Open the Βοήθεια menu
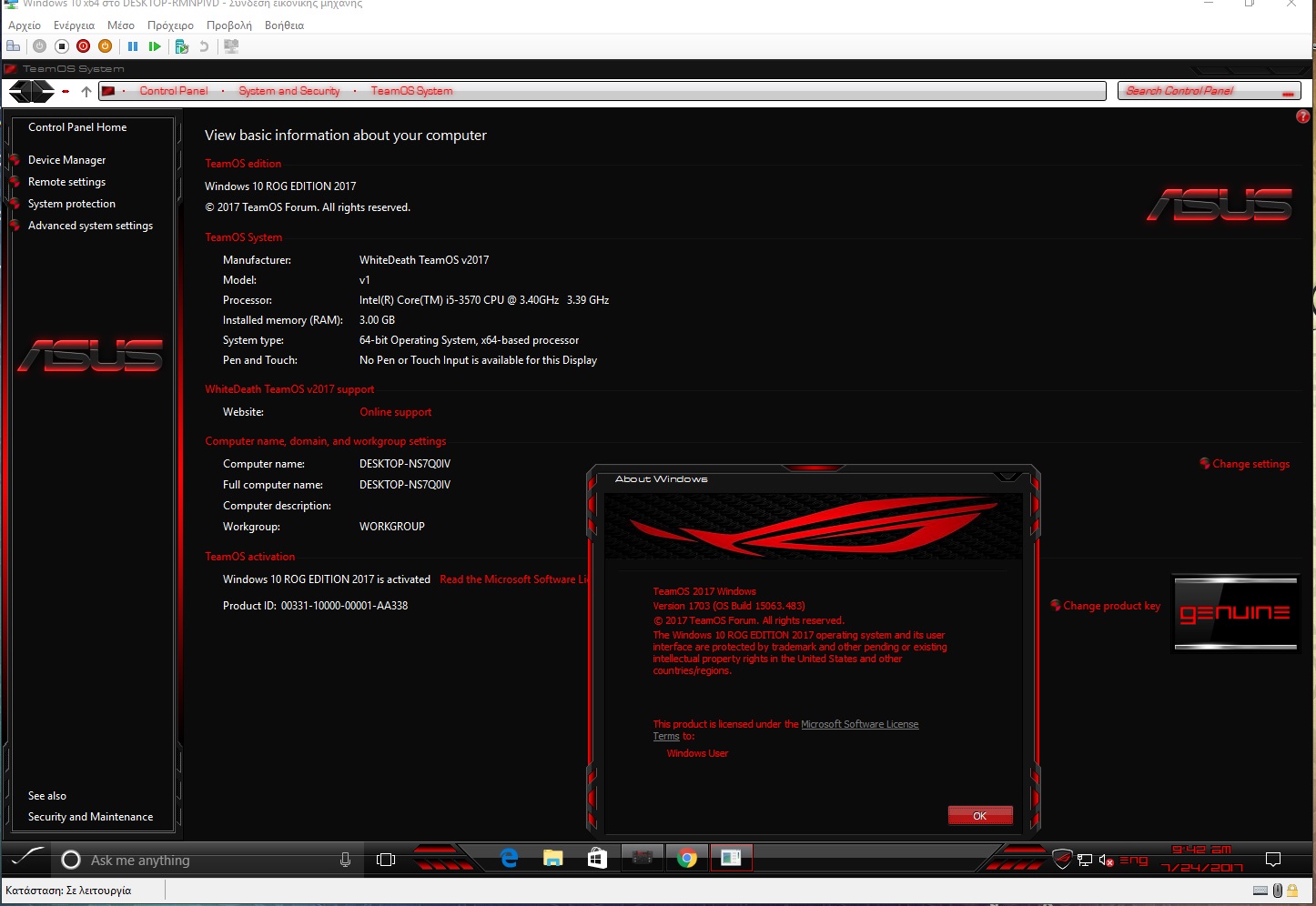 [284, 25]
